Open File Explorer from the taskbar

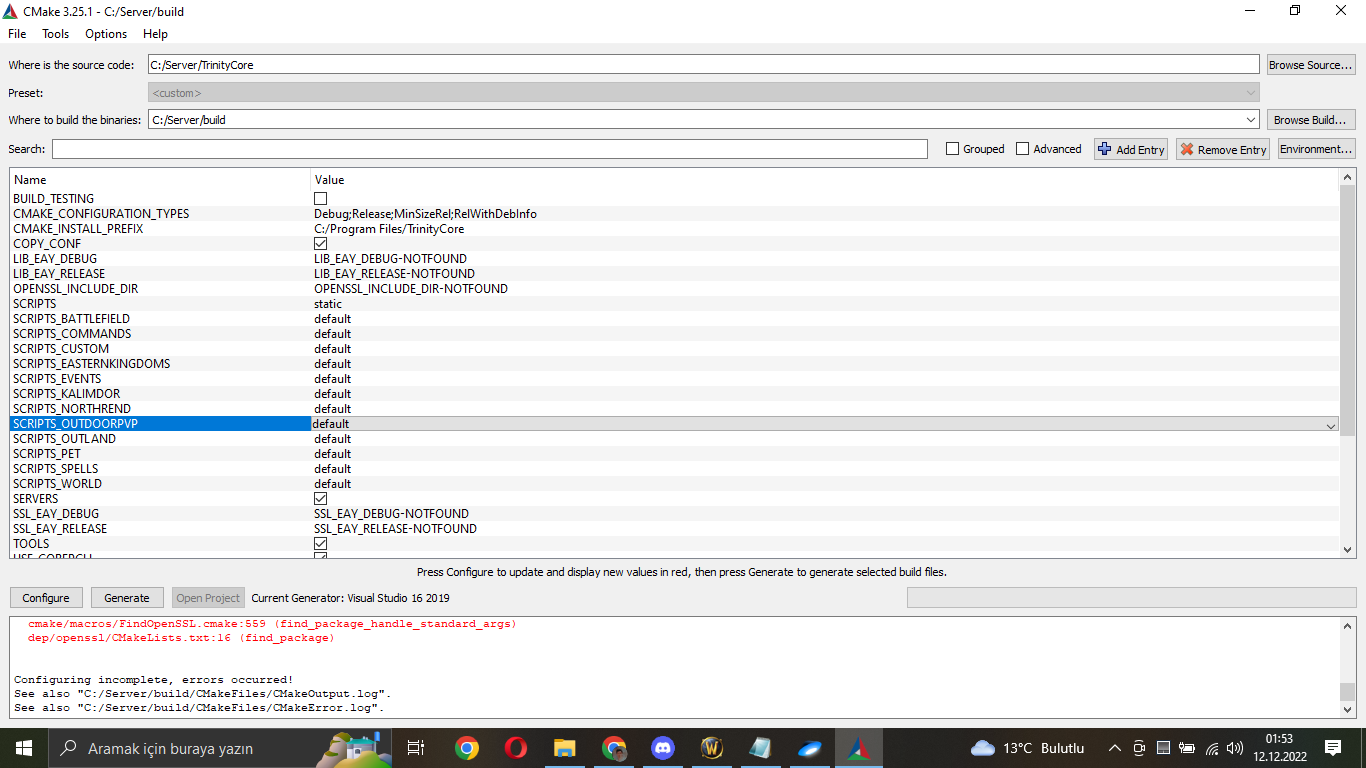coord(565,748)
